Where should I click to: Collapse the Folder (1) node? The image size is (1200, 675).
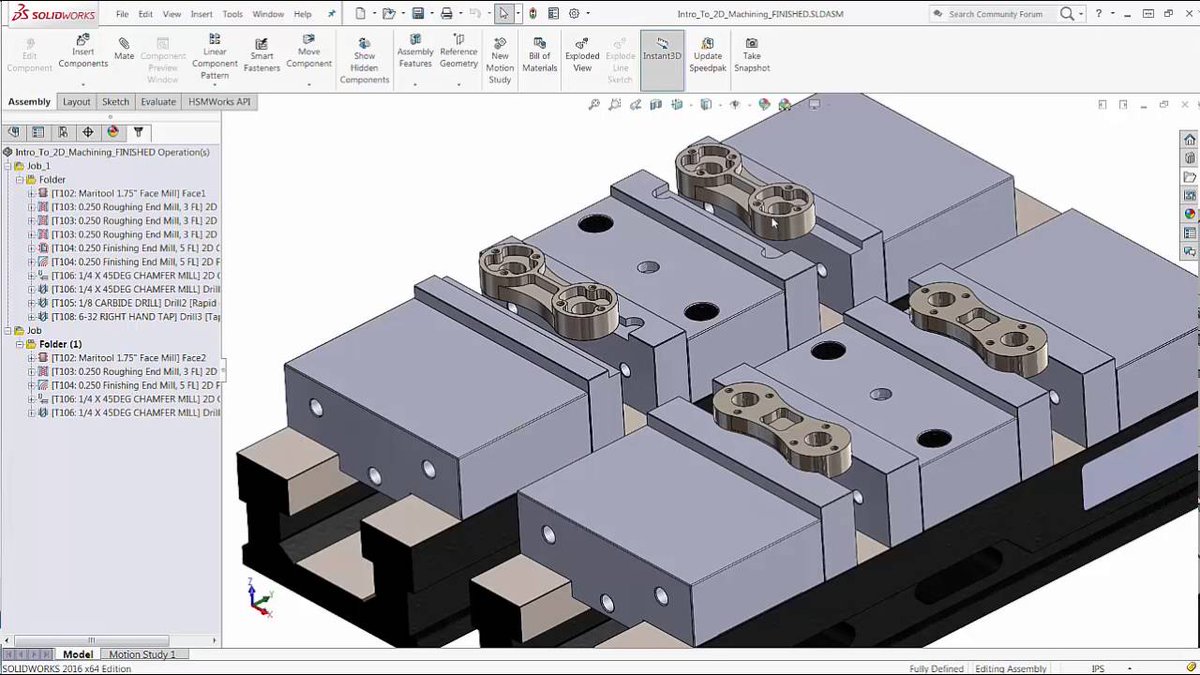coord(19,344)
